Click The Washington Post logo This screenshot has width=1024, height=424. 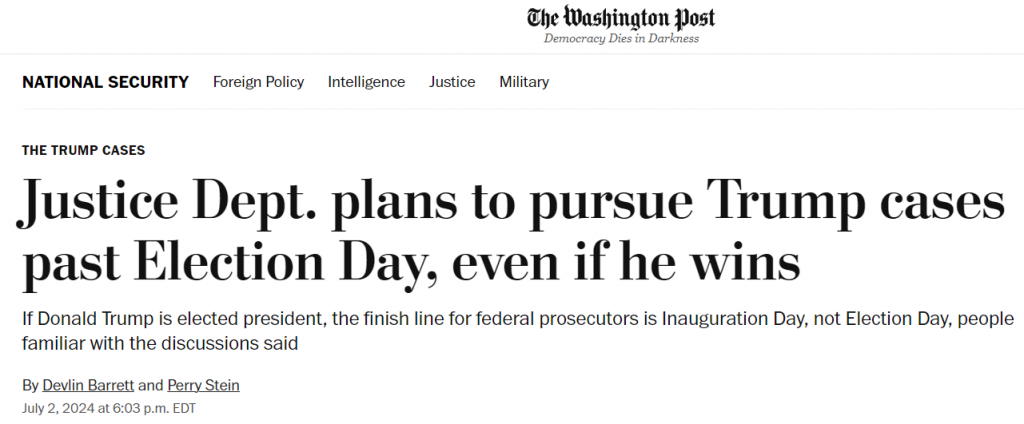tap(621, 18)
